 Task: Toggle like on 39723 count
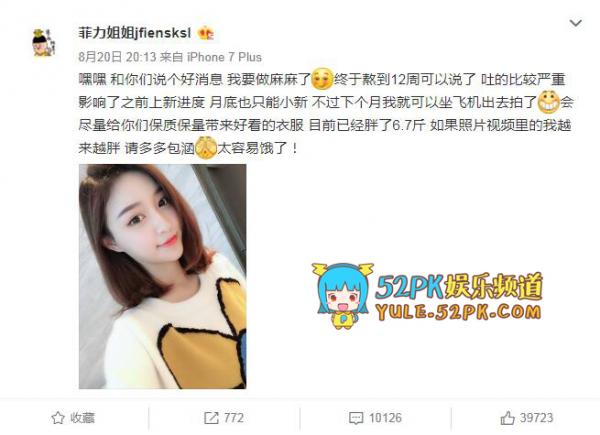(527, 418)
